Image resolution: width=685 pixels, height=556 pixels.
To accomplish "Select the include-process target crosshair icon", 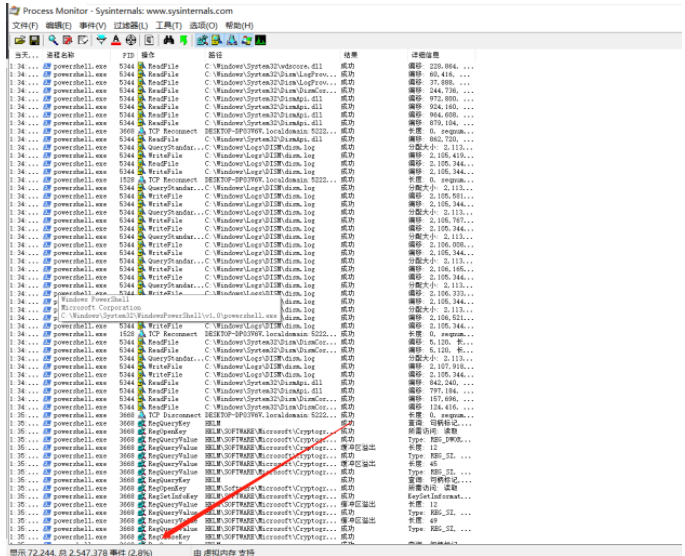I will point(131,40).
